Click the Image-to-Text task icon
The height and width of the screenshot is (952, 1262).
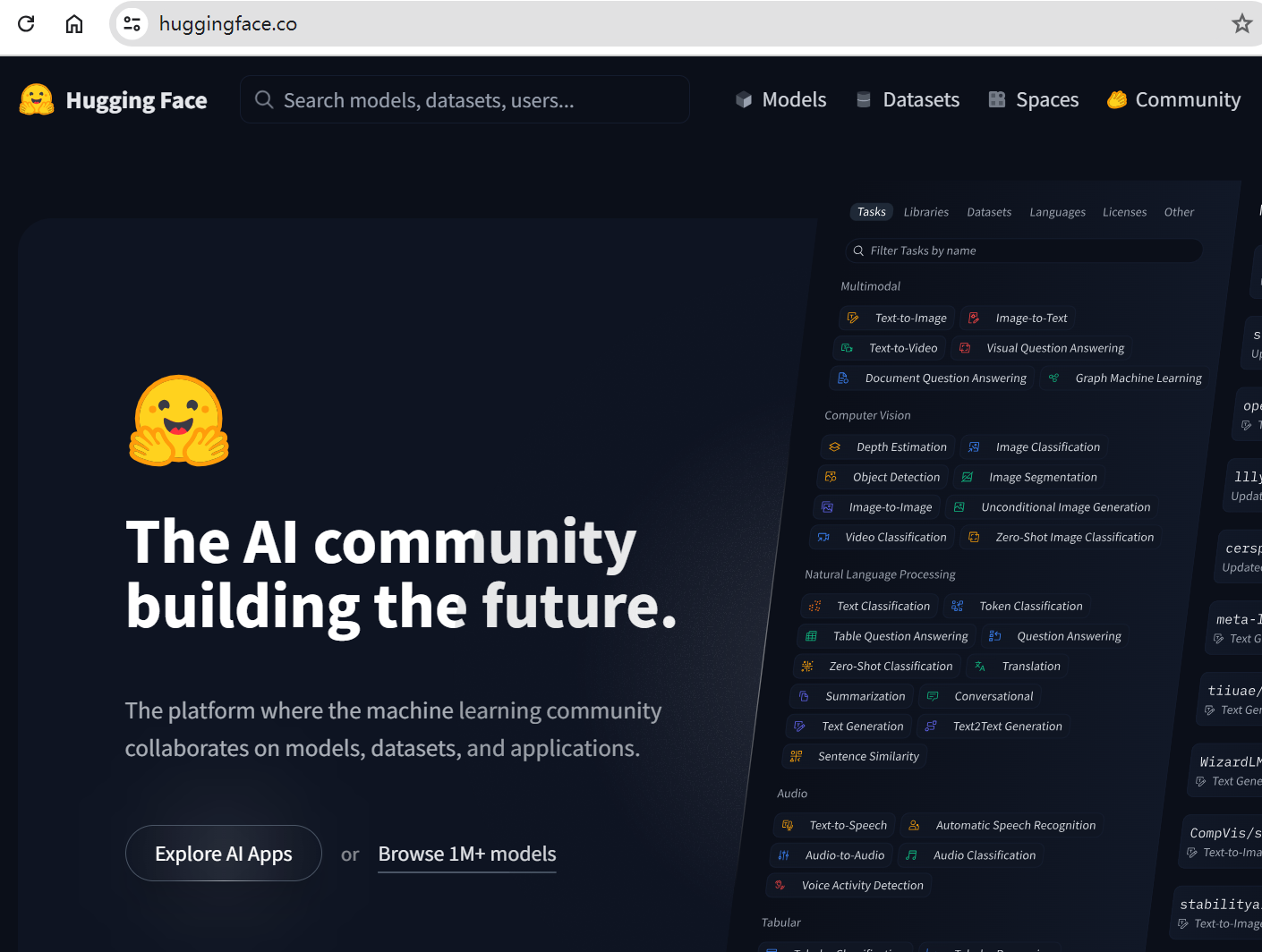[974, 318]
